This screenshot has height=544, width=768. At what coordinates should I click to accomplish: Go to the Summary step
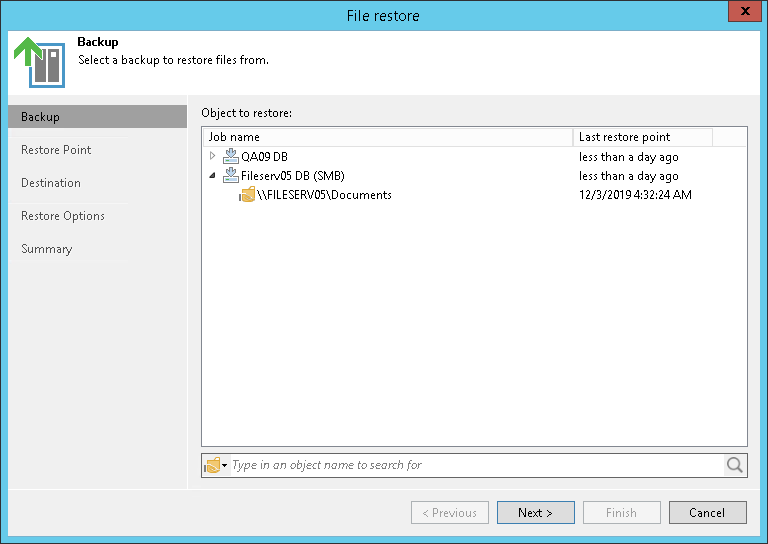47,249
